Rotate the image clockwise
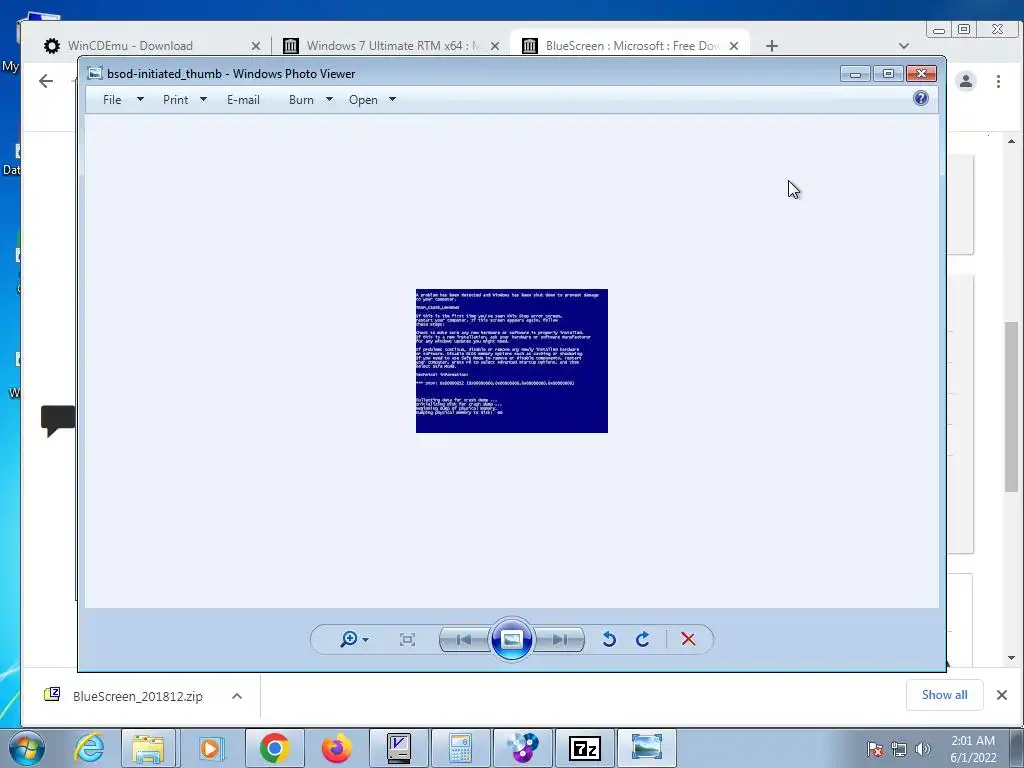 tap(643, 639)
